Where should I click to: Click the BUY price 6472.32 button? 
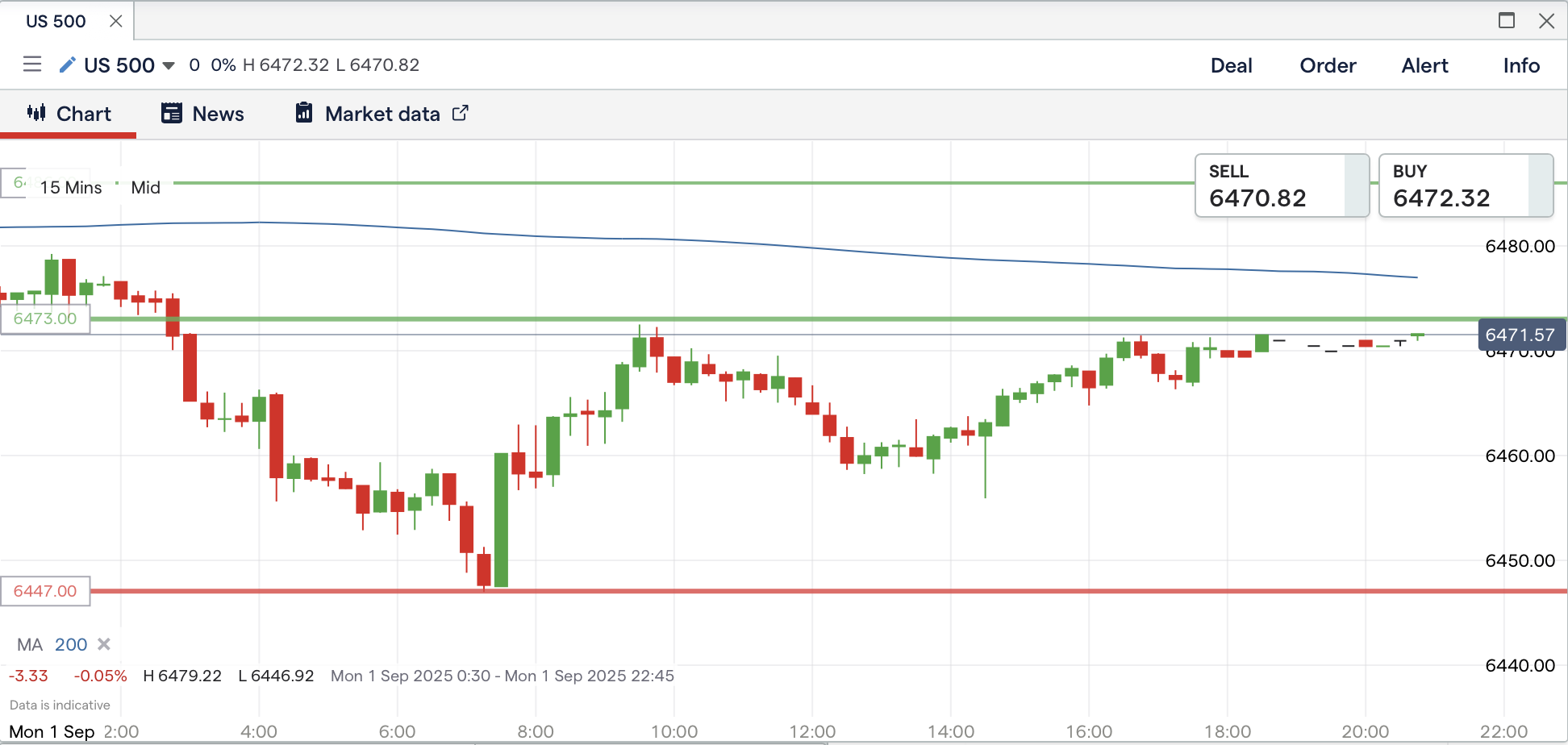click(x=1465, y=186)
